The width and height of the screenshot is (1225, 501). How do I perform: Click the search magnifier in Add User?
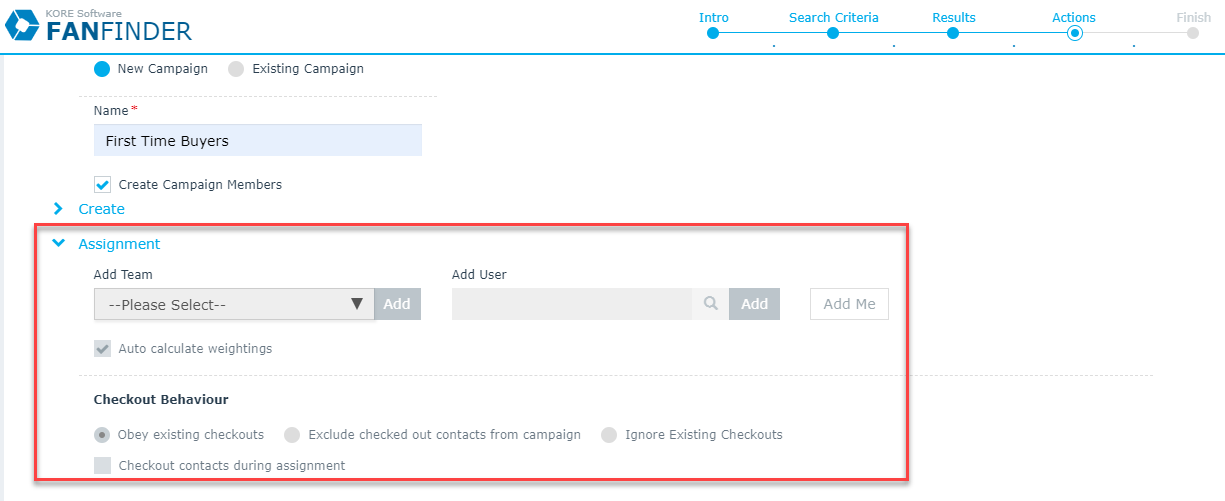(711, 304)
